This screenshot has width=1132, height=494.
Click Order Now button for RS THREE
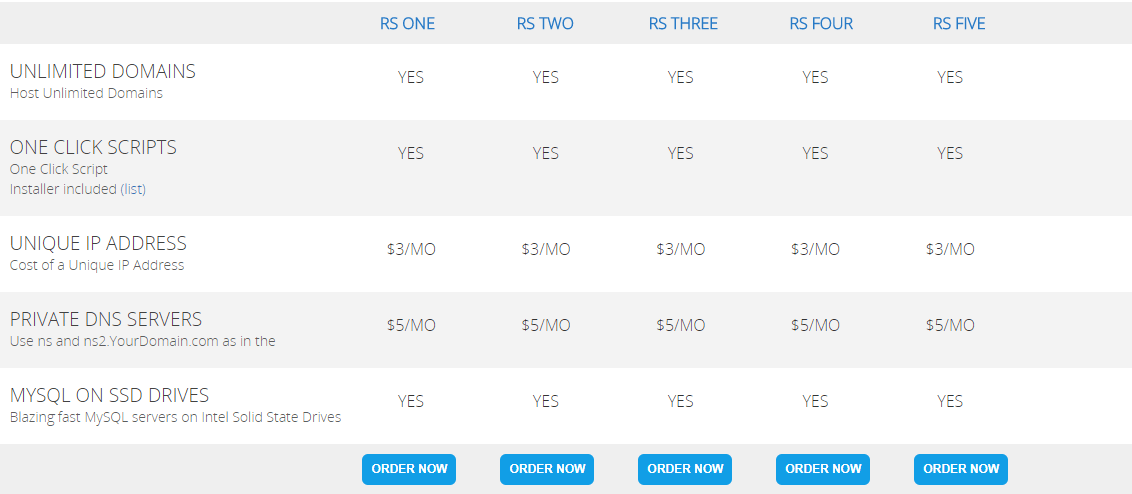click(685, 469)
